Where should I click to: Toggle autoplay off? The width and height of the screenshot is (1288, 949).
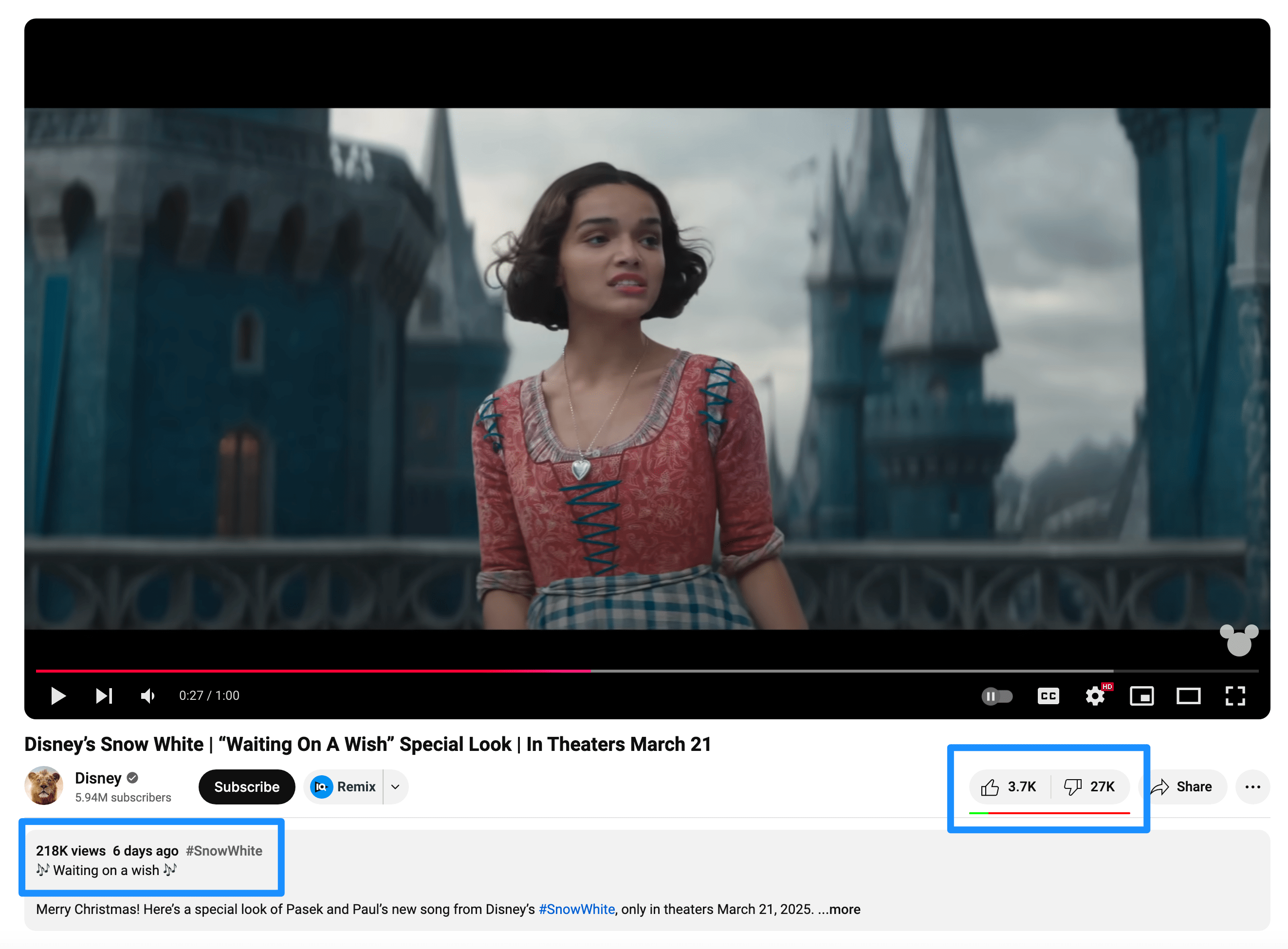(x=997, y=695)
